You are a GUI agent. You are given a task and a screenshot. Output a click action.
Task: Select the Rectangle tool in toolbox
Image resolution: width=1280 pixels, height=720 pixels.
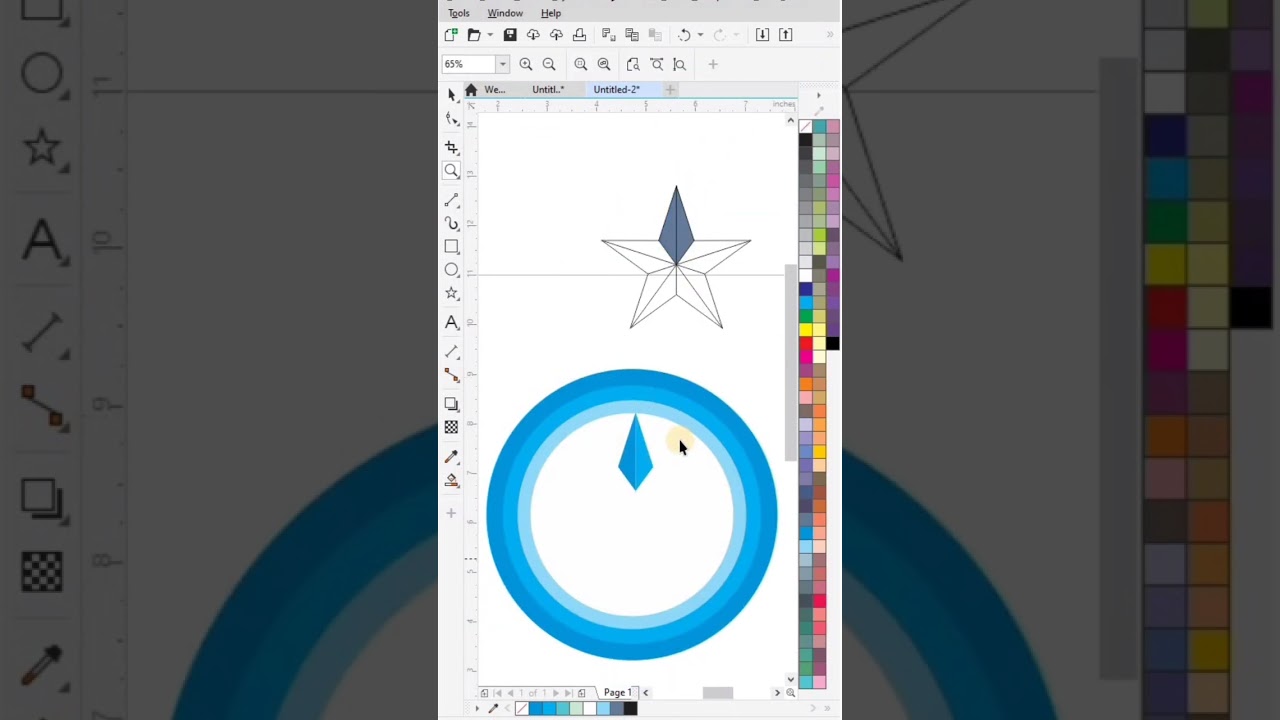(x=451, y=246)
